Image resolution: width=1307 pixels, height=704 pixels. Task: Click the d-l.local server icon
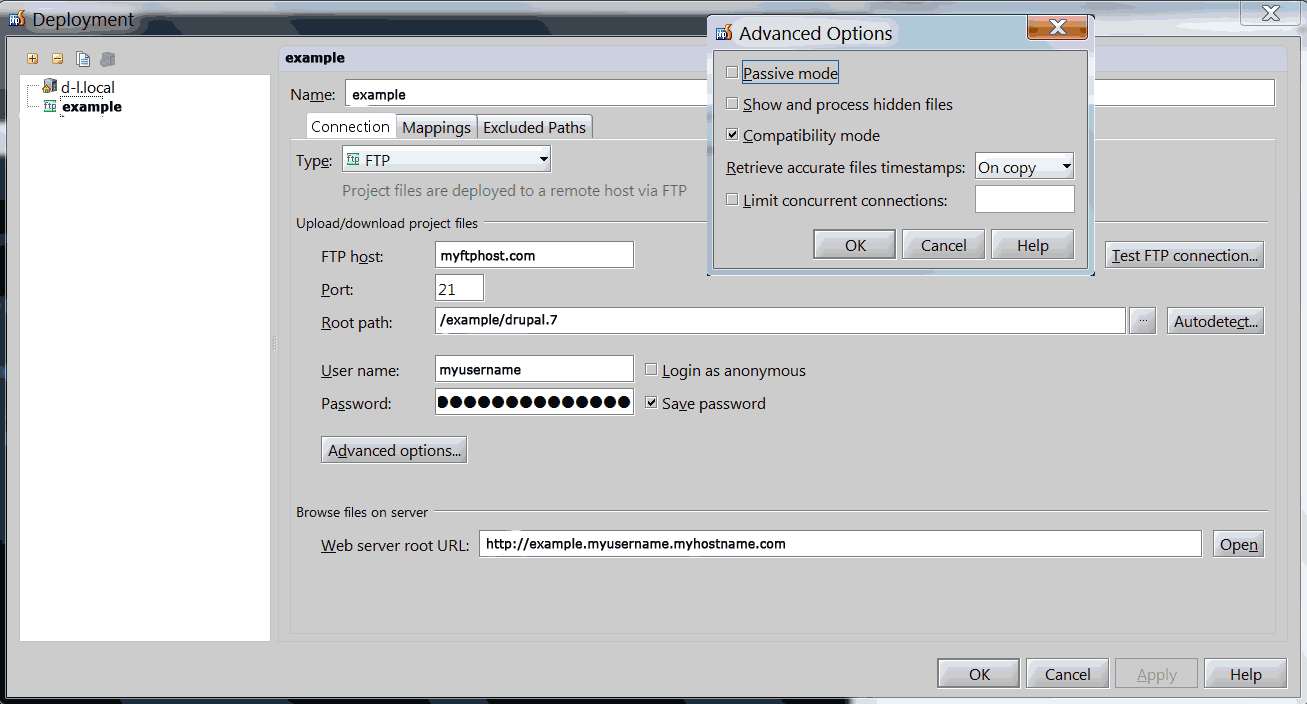(x=49, y=87)
